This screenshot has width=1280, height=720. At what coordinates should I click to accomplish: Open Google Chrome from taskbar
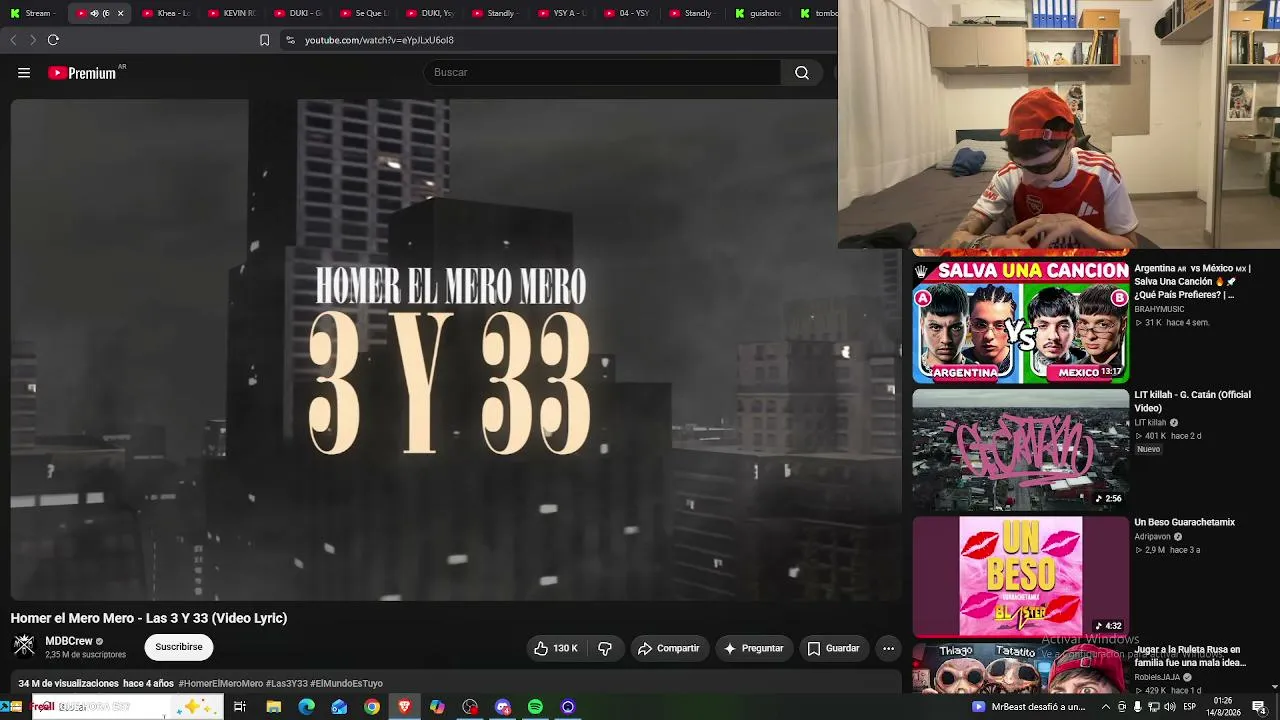coord(372,707)
